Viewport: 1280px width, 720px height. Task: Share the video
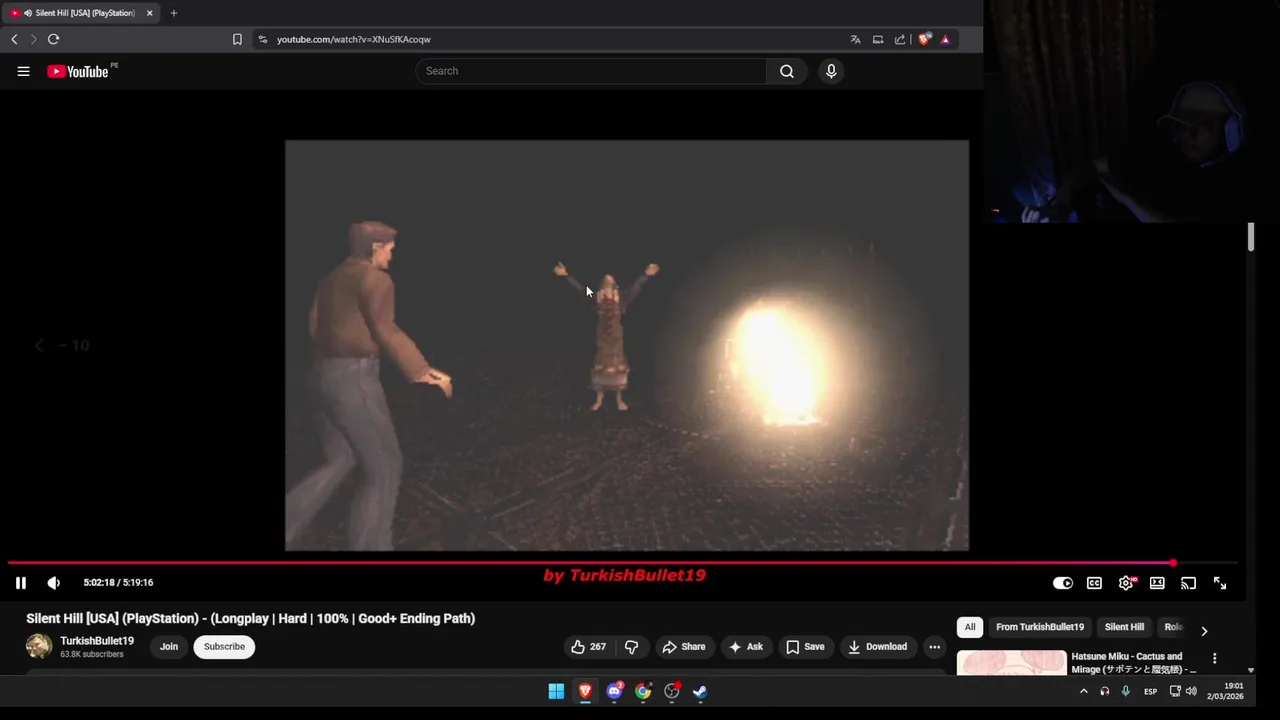point(684,647)
